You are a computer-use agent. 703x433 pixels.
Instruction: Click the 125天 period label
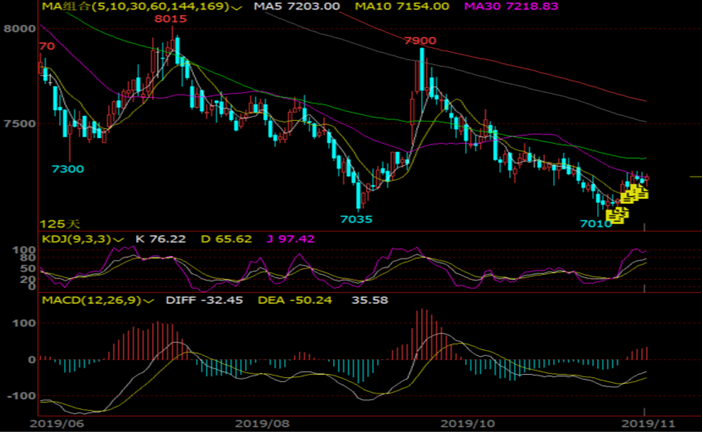(55, 224)
